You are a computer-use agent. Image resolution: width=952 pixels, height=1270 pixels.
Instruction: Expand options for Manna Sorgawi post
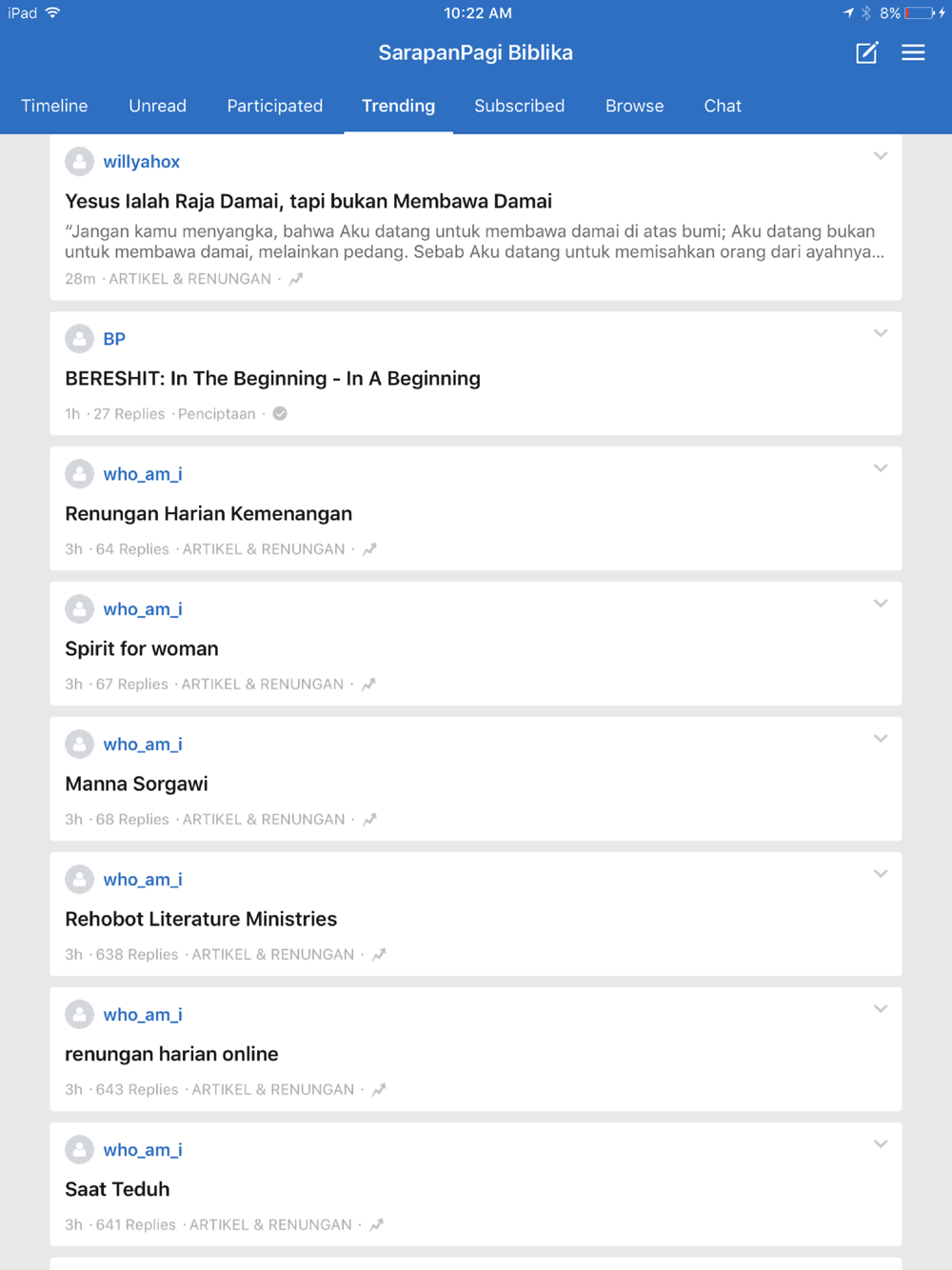[x=881, y=739]
